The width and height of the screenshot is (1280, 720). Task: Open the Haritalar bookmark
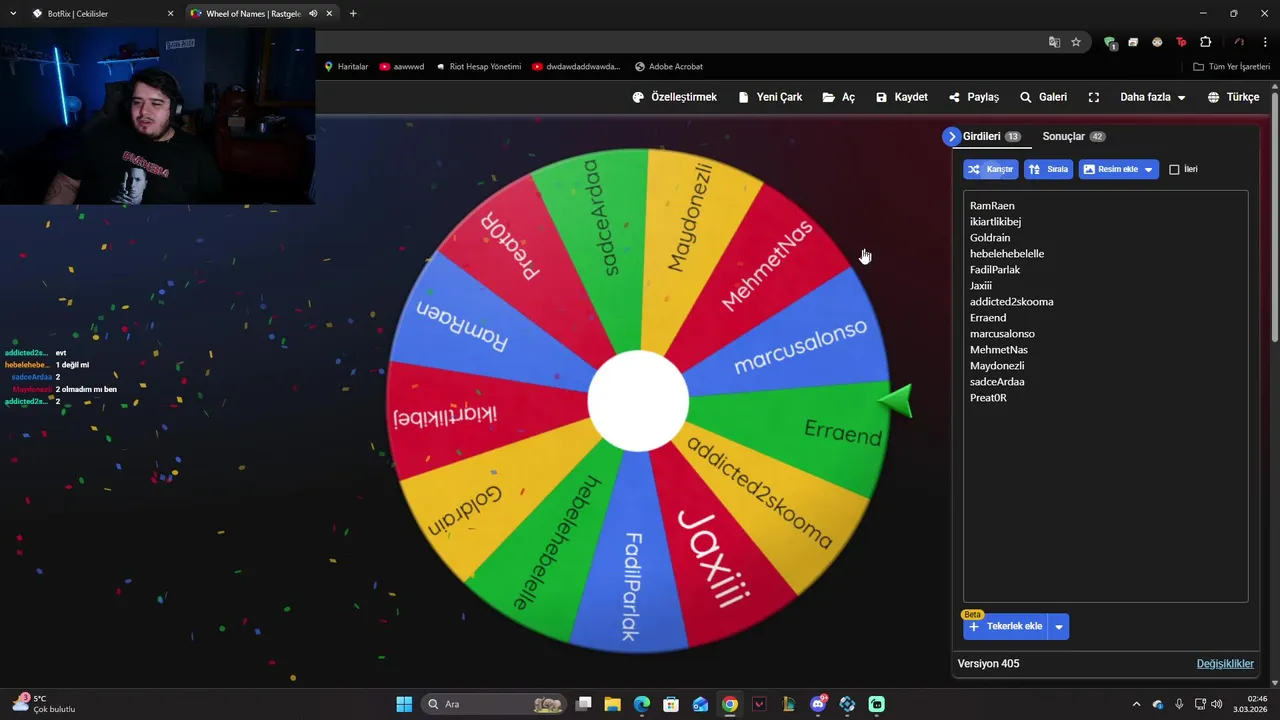[346, 67]
